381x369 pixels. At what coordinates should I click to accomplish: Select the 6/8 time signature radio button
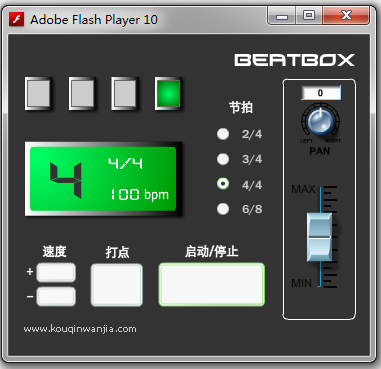223,209
